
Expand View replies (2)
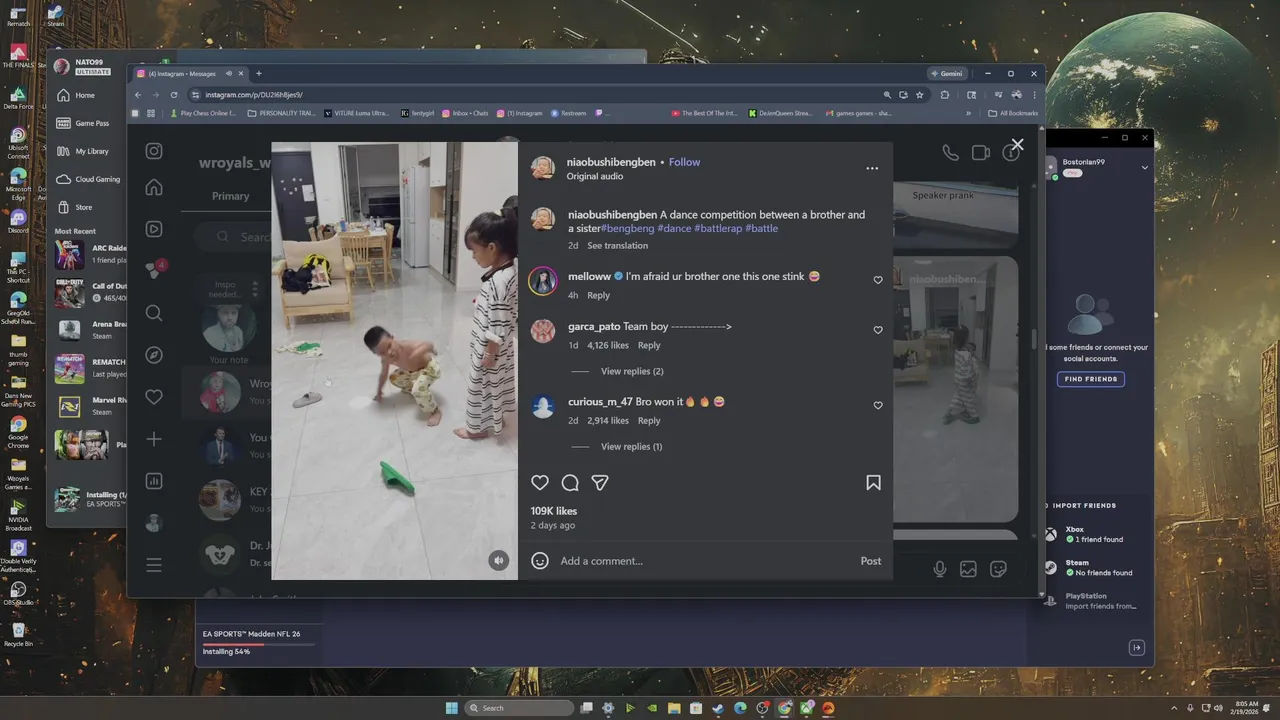coord(632,371)
